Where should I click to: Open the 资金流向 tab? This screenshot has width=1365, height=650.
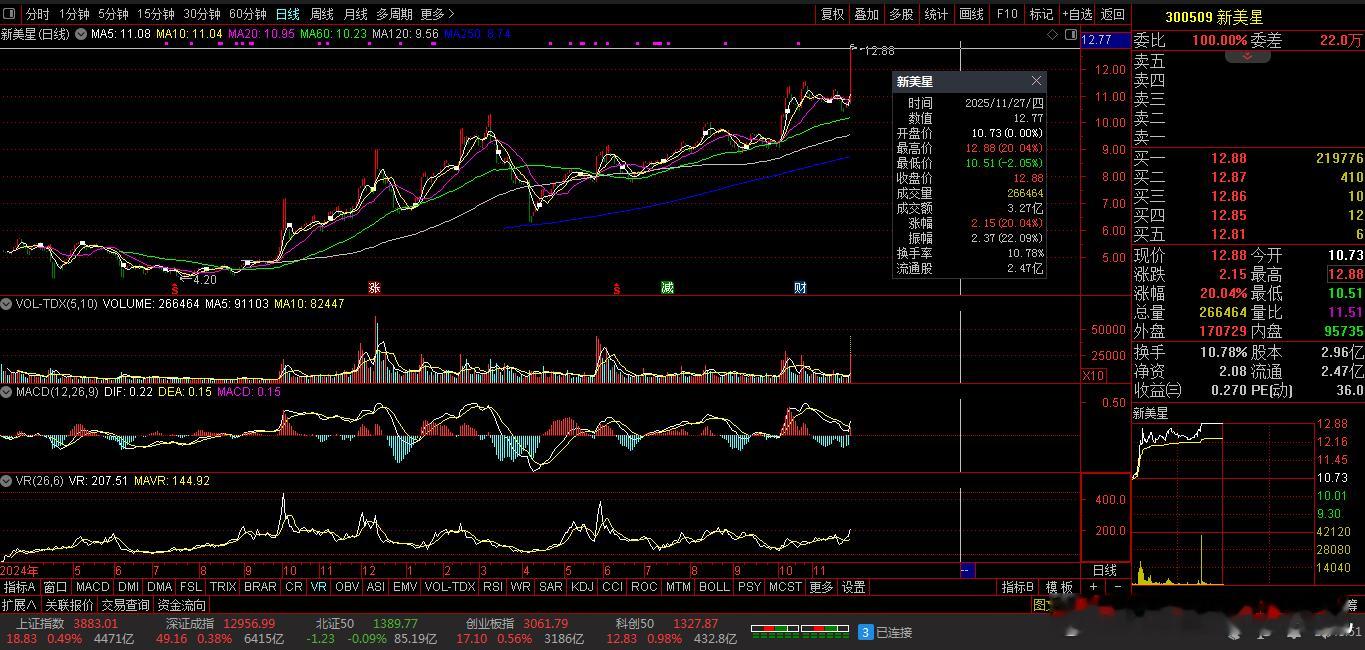pos(181,605)
